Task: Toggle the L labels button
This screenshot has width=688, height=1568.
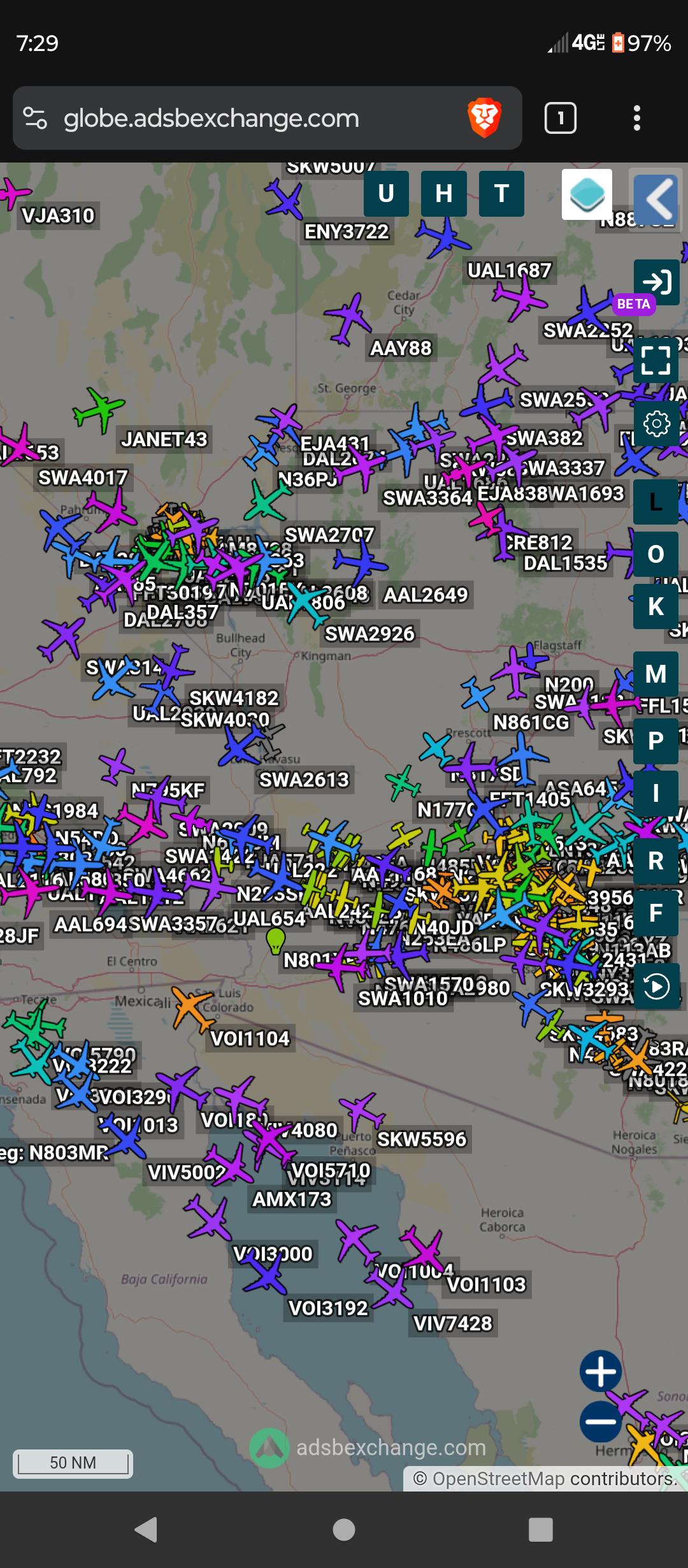Action: (x=656, y=502)
